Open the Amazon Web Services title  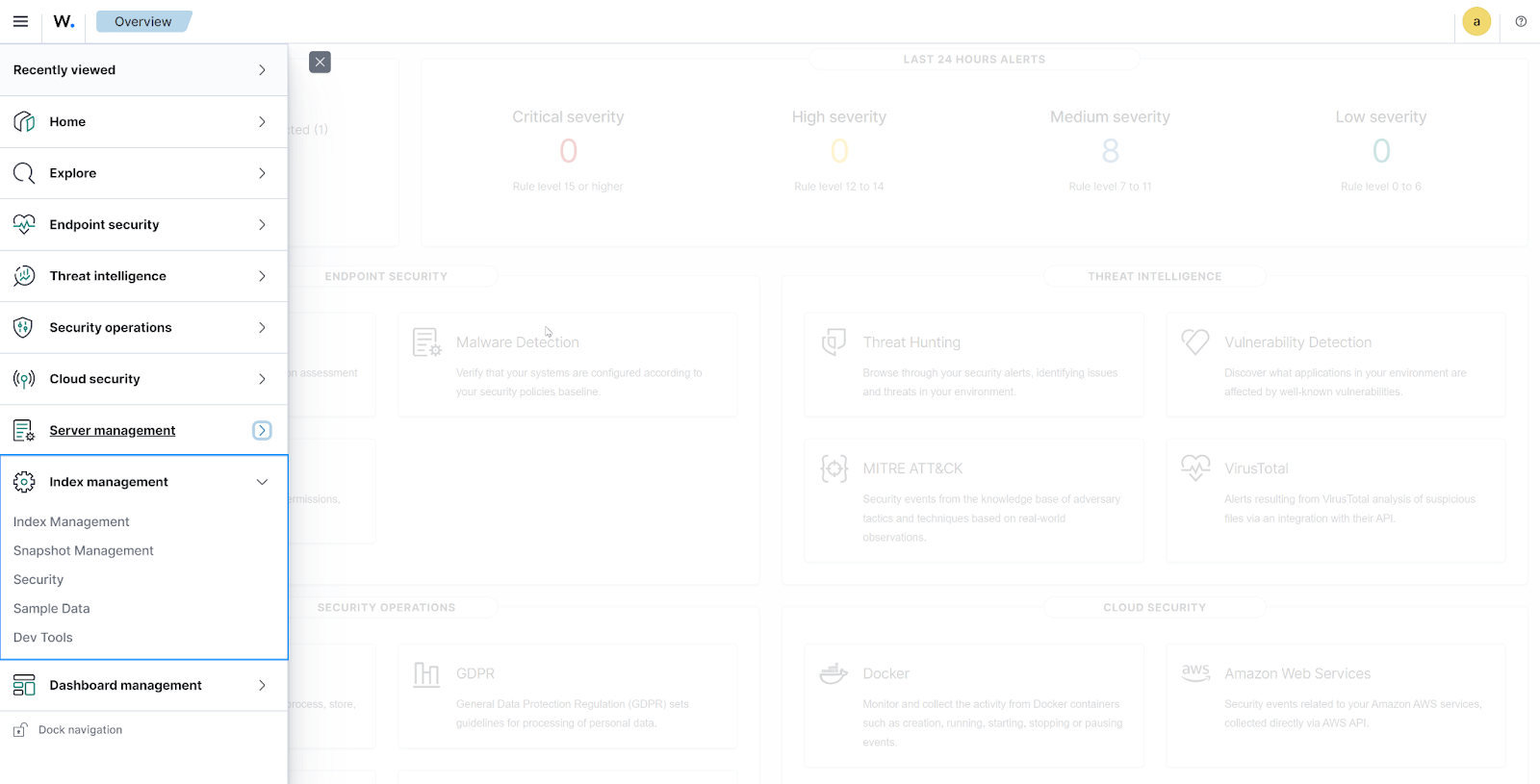pyautogui.click(x=1297, y=673)
